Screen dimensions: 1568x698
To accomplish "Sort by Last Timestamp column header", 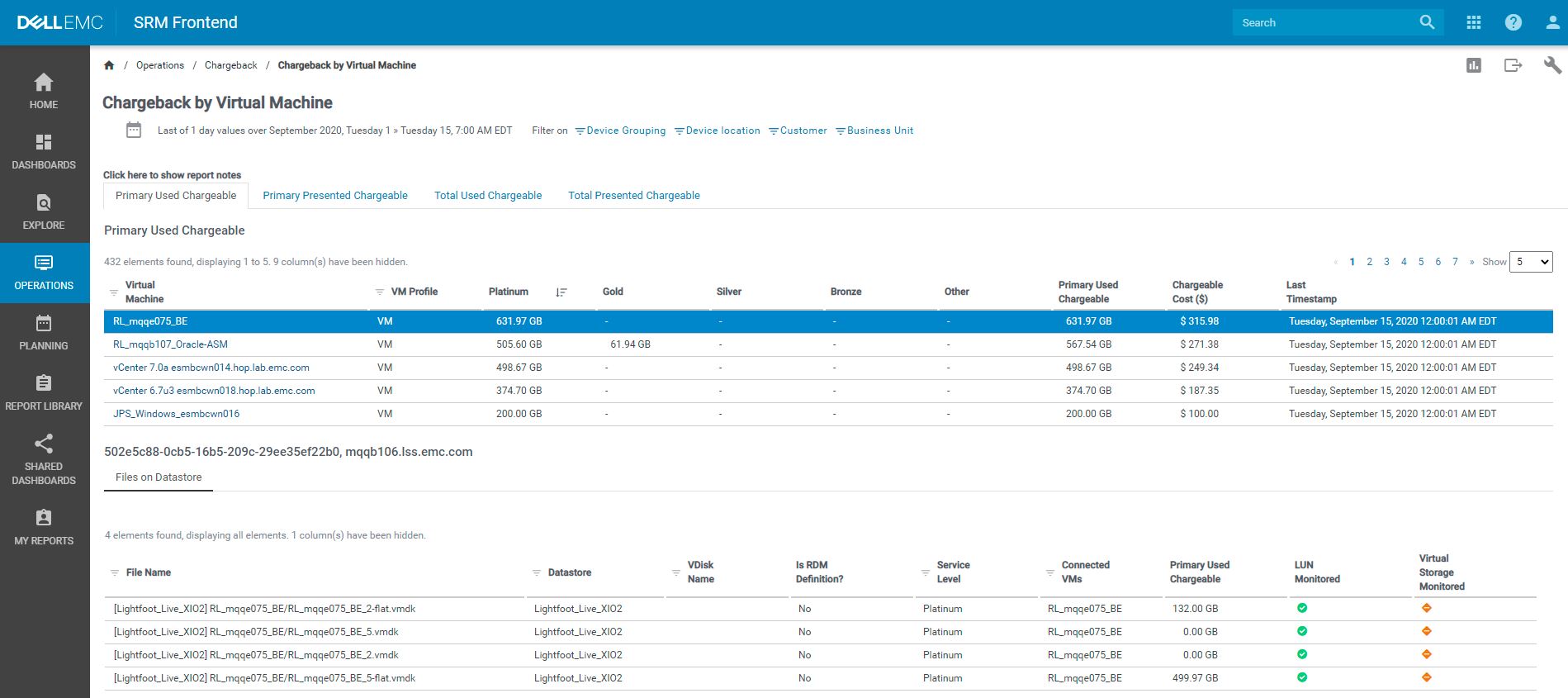I will pos(1311,292).
